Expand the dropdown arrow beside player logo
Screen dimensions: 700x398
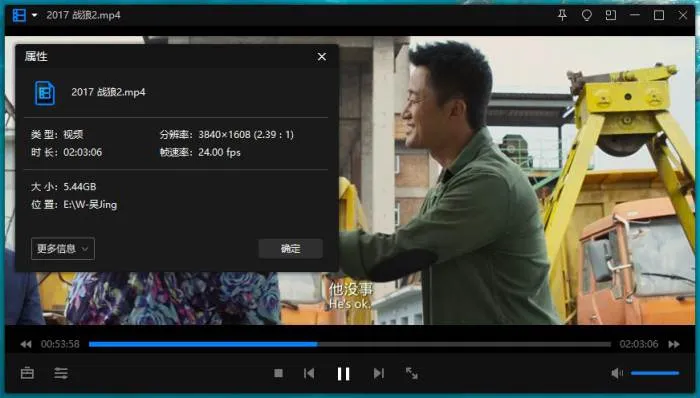(34, 16)
